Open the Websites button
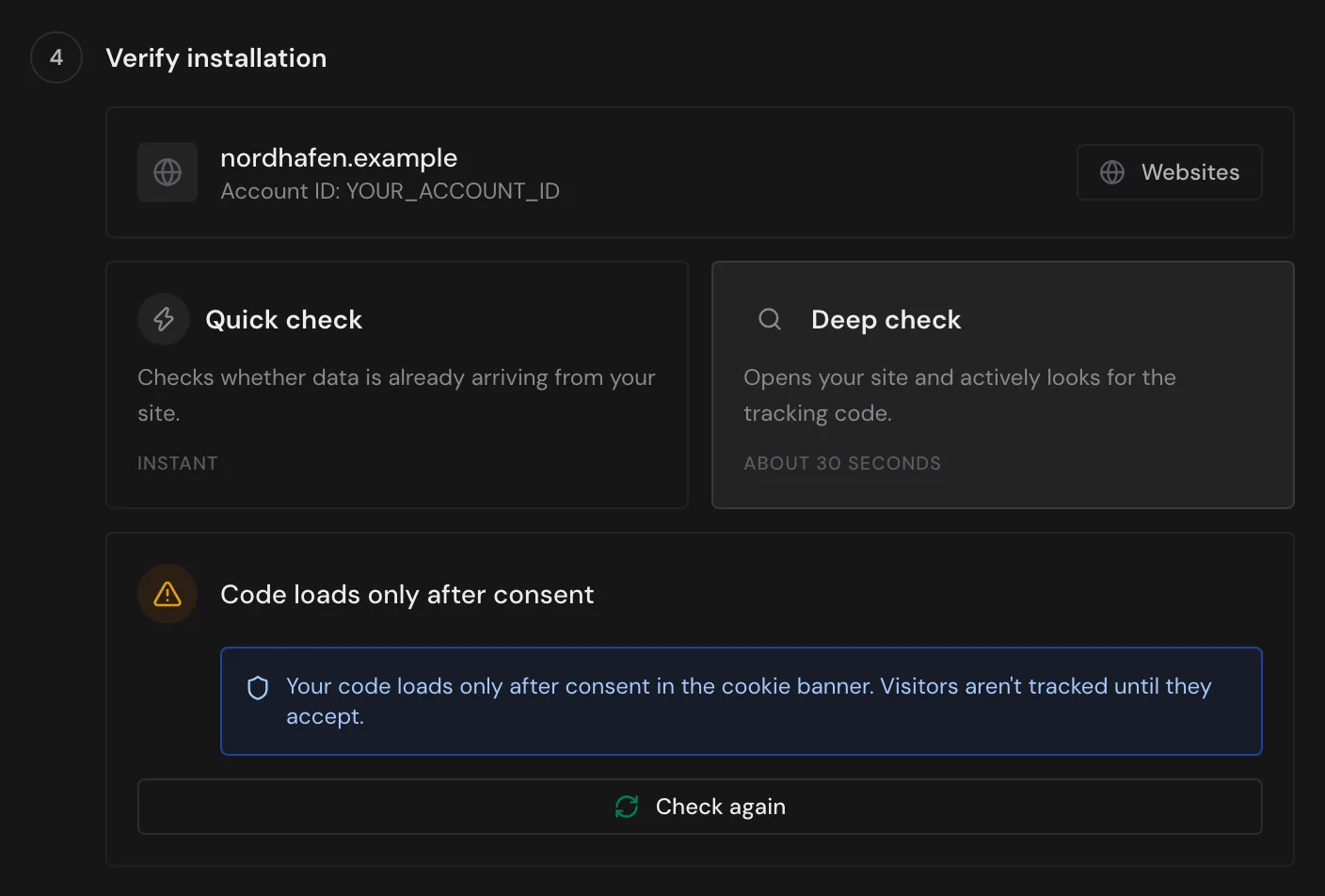The width and height of the screenshot is (1325, 896). [x=1169, y=172]
